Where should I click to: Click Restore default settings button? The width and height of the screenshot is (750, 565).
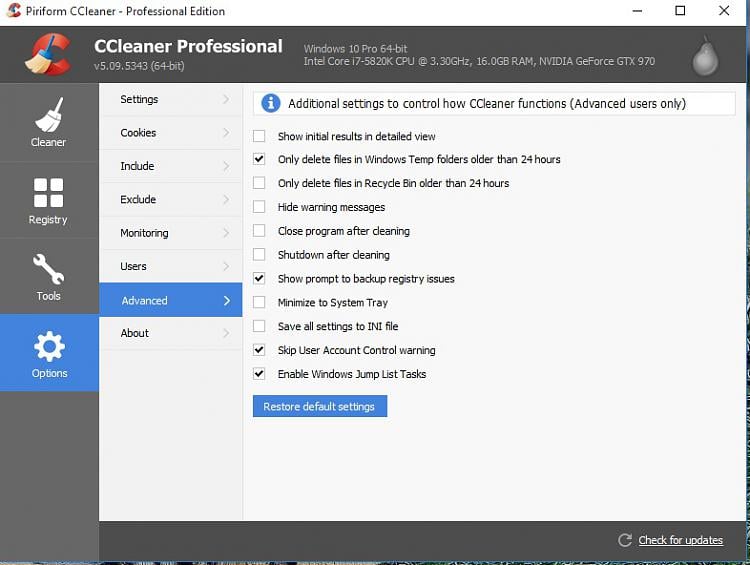click(x=320, y=406)
